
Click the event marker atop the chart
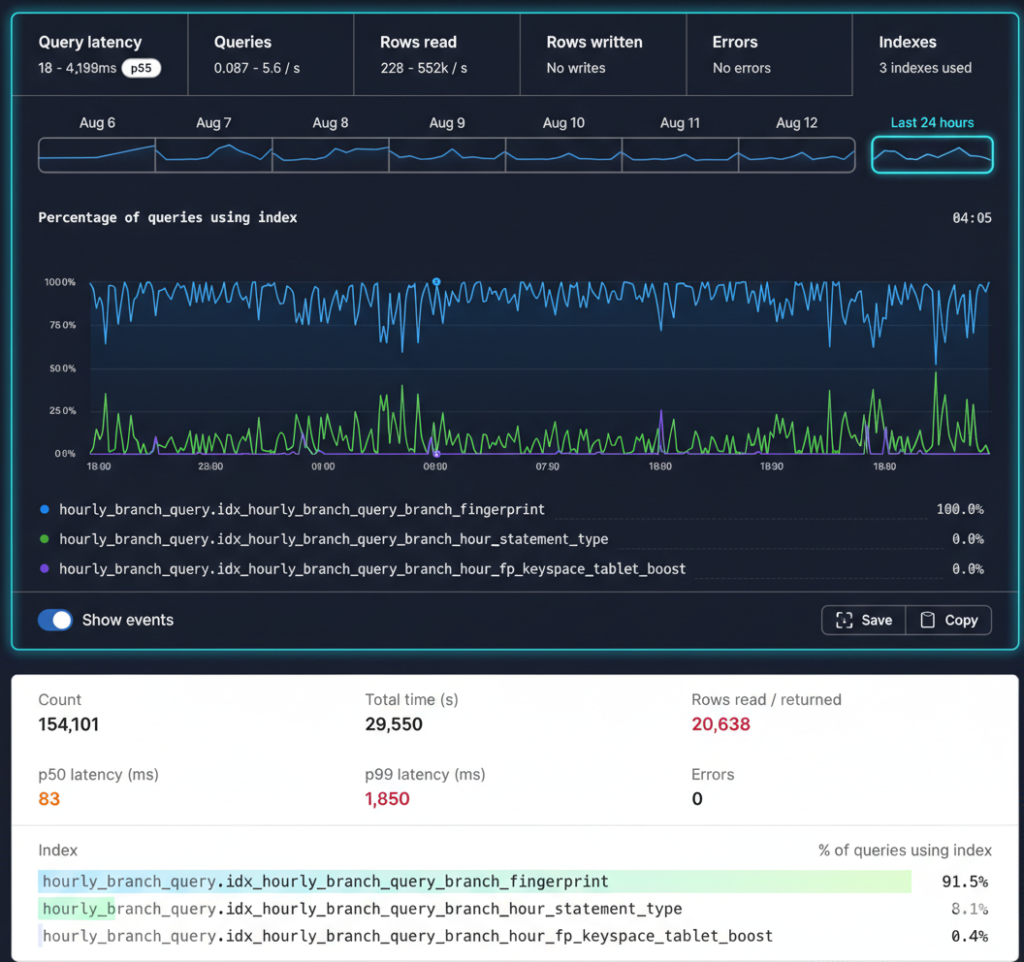coord(436,282)
